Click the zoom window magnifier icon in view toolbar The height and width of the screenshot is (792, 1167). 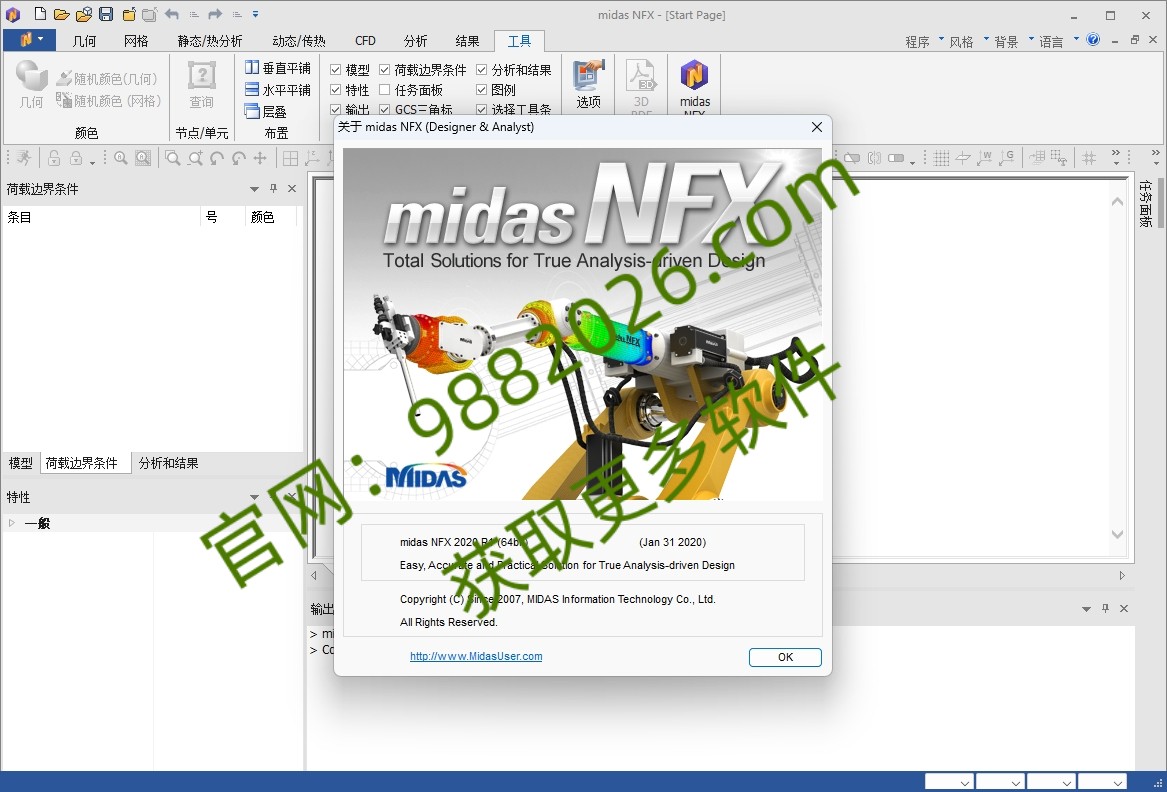173,158
